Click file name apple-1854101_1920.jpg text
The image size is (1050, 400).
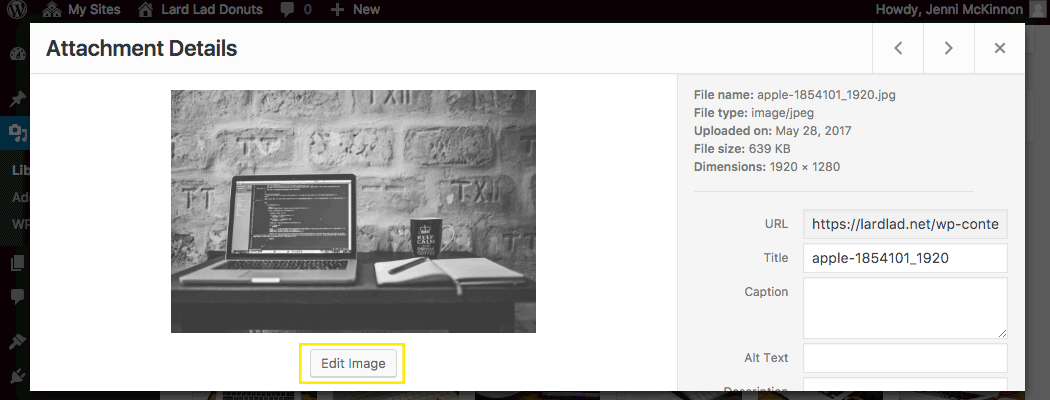[795, 95]
